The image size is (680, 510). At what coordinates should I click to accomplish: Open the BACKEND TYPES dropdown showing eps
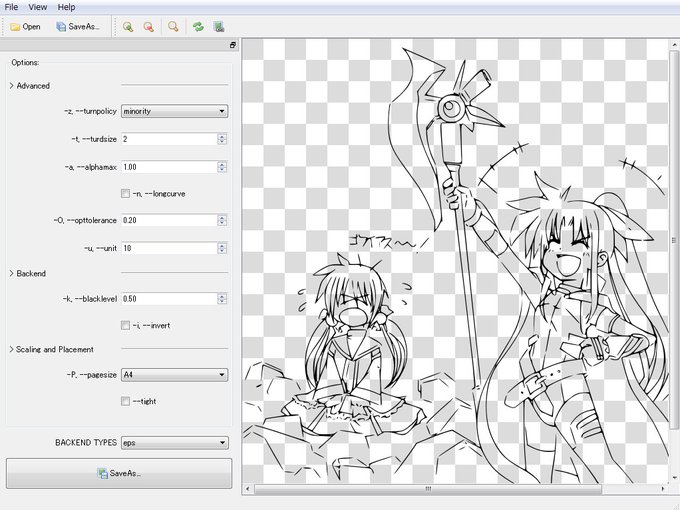(174, 443)
